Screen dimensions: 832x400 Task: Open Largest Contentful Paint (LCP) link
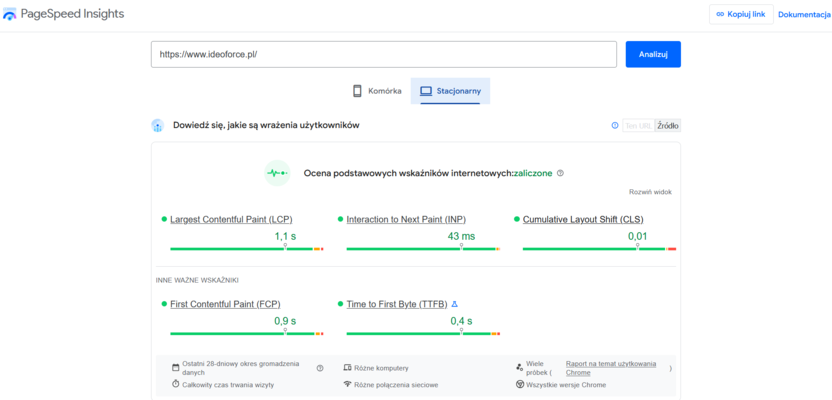click(231, 219)
